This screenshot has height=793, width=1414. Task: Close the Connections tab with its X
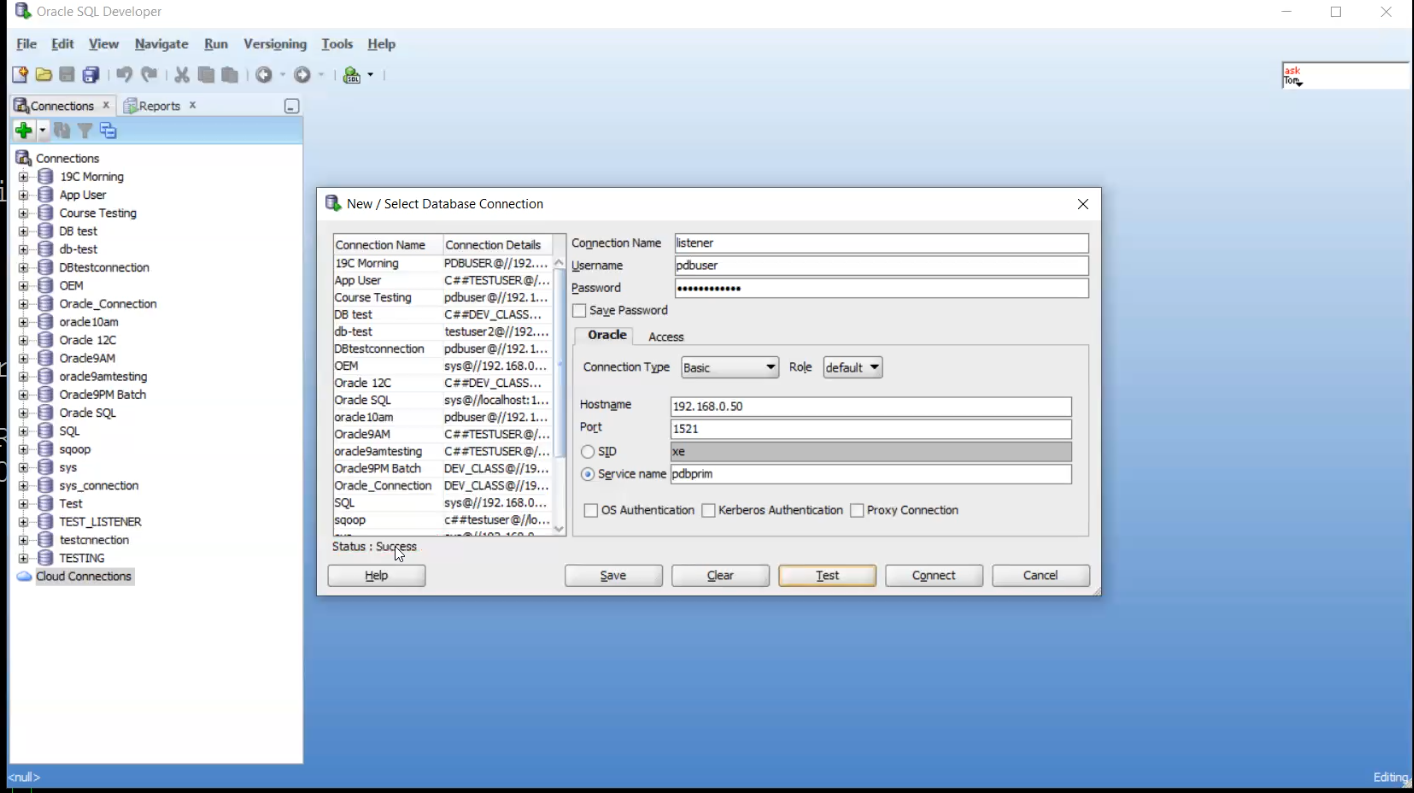(106, 105)
